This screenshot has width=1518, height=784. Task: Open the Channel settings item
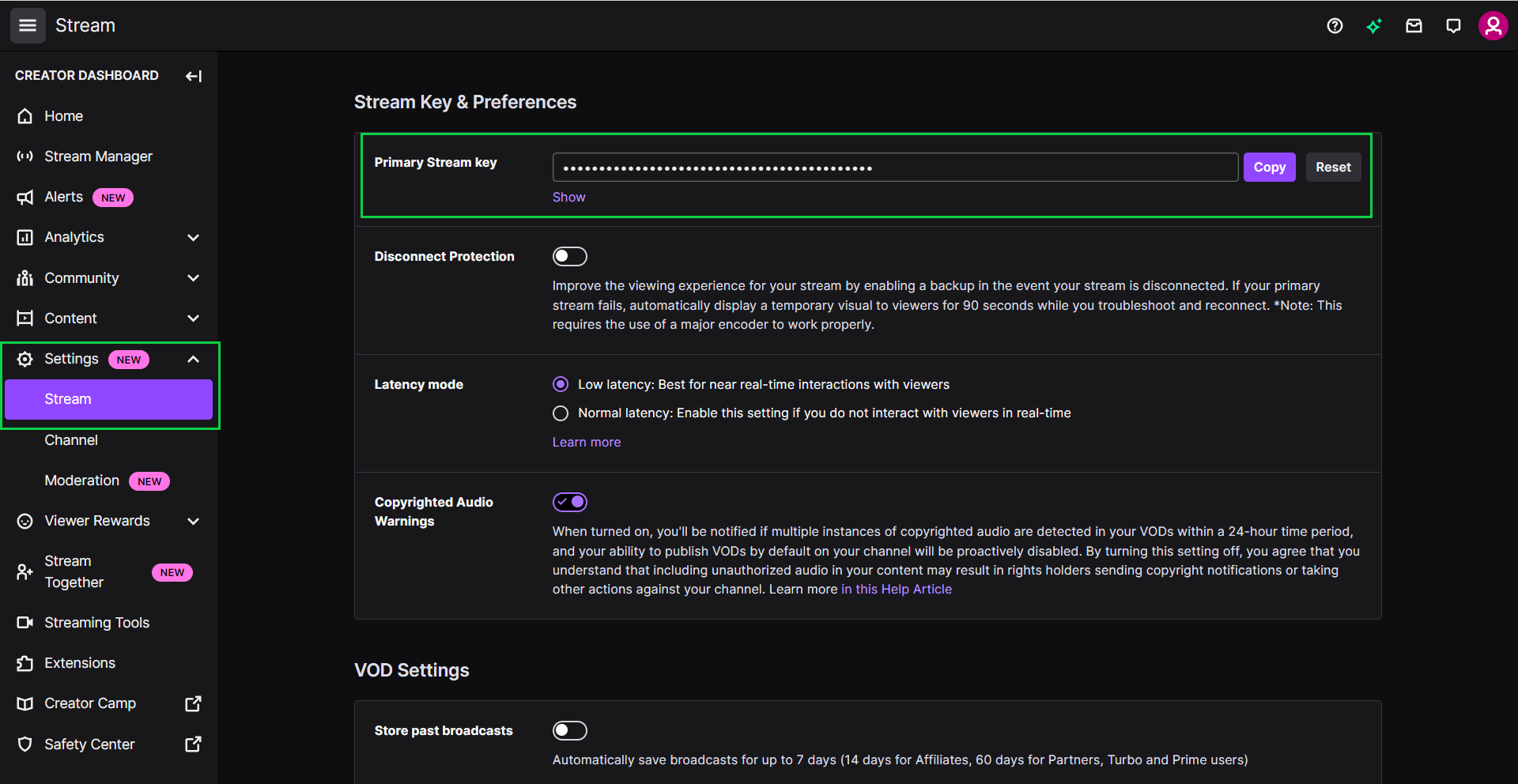click(x=109, y=440)
